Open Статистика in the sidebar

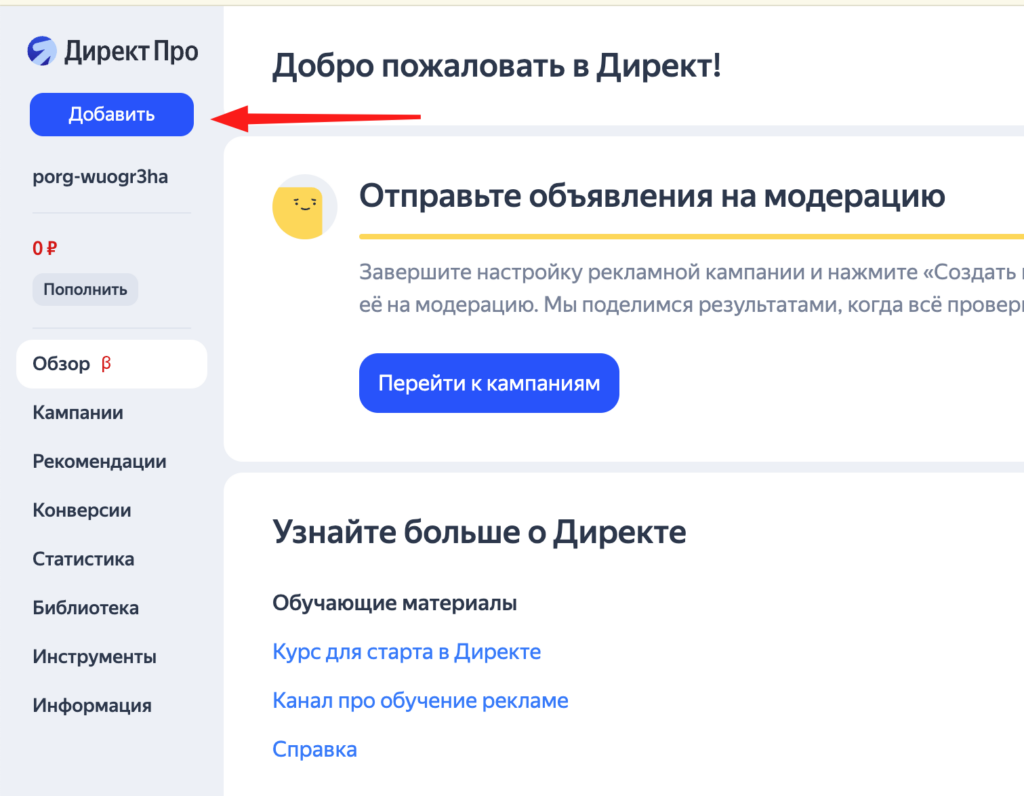(x=84, y=559)
